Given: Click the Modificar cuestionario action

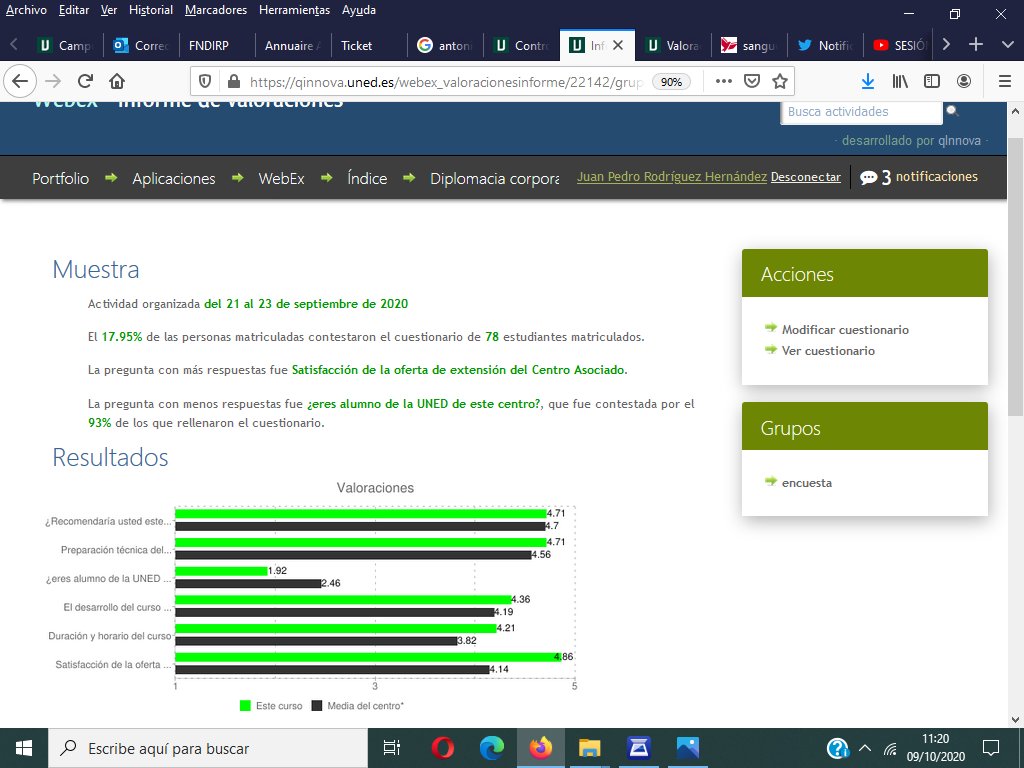Looking at the screenshot, I should tap(845, 330).
